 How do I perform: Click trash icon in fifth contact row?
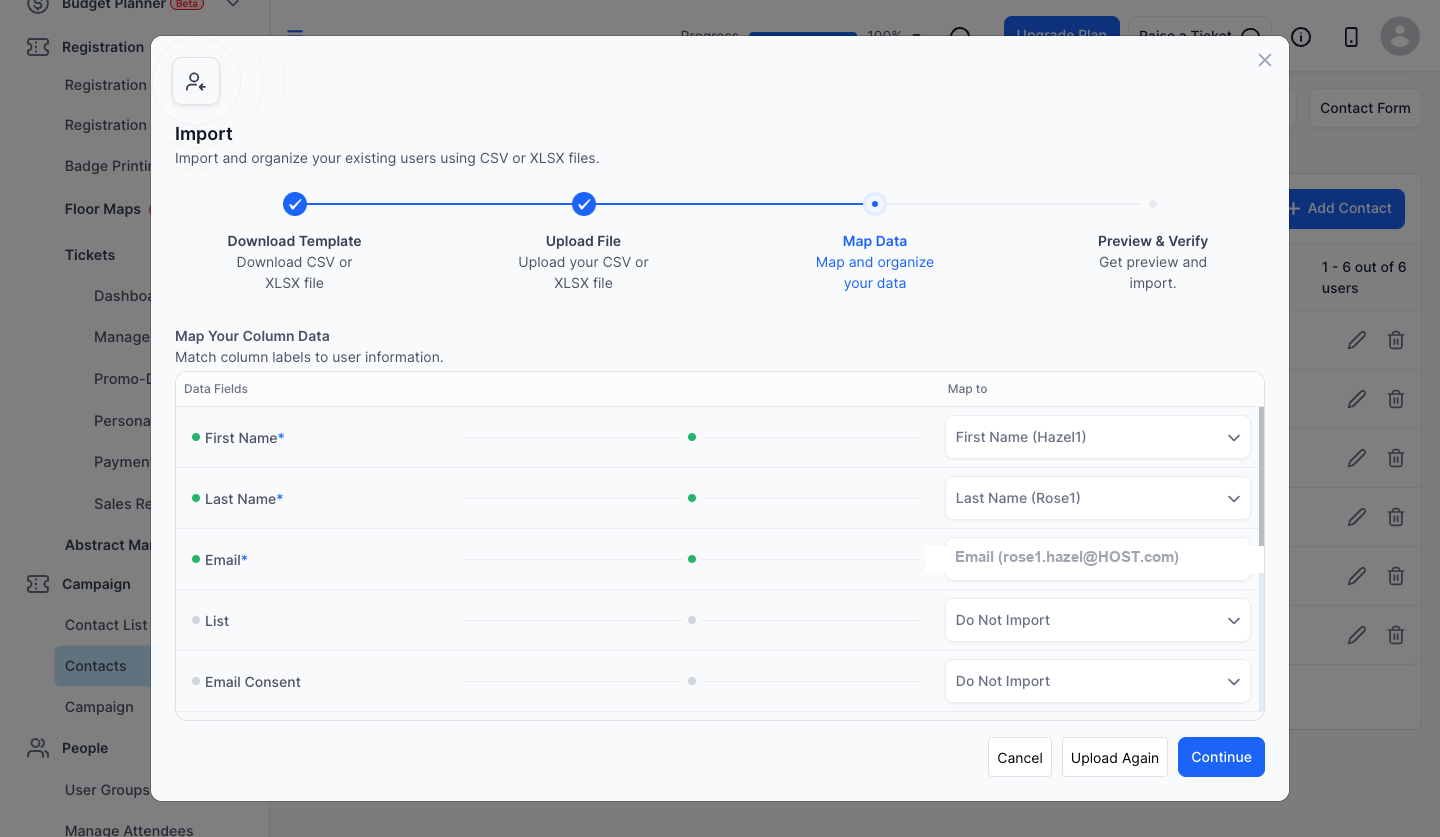tap(1396, 576)
